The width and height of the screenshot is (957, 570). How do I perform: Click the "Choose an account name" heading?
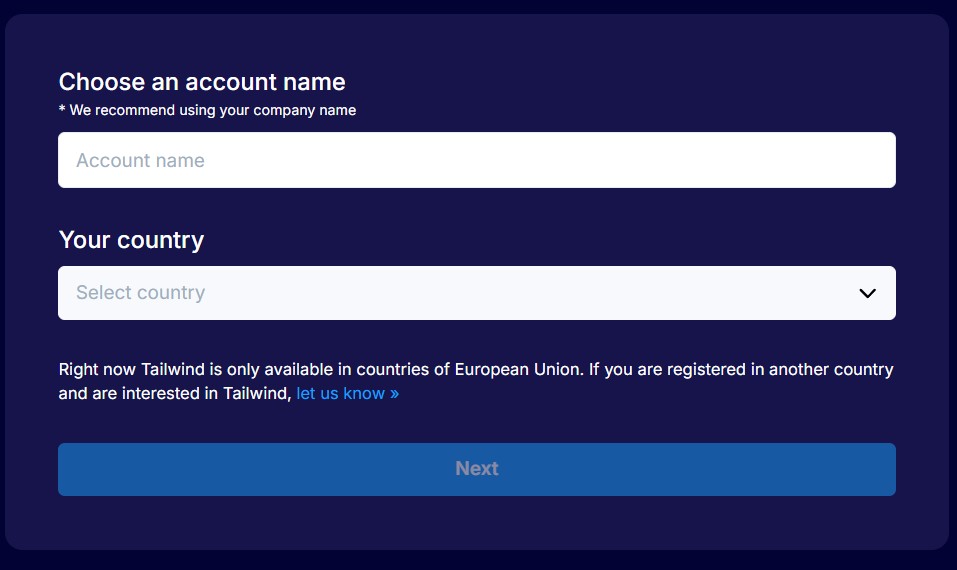tap(202, 82)
